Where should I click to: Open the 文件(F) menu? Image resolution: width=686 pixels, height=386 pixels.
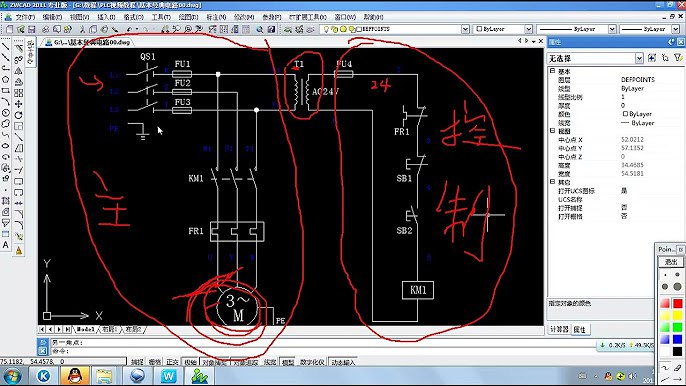[25, 17]
